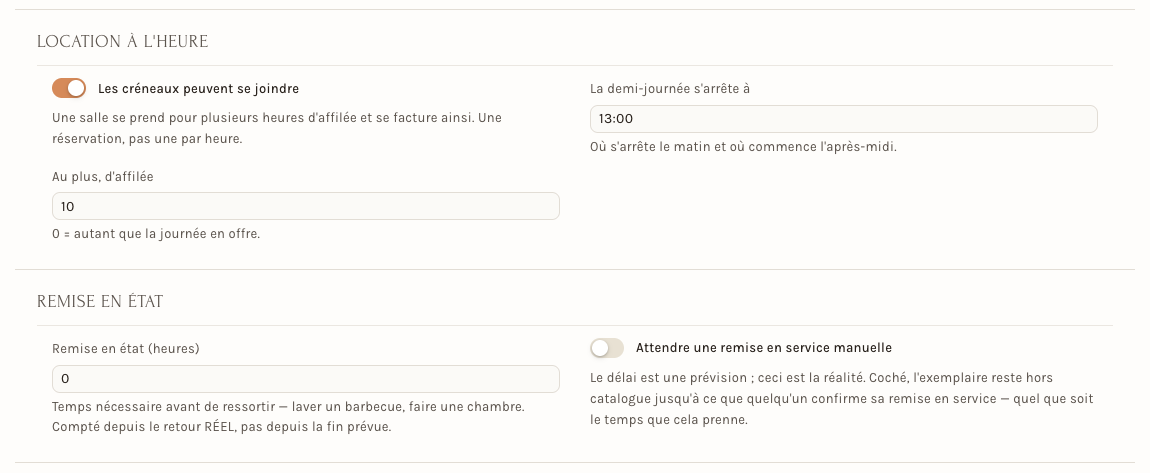Viewport: 1150px width, 473px height.
Task: Click the 'Une salle se prend pour plusieurs heures' text
Action: (276, 117)
